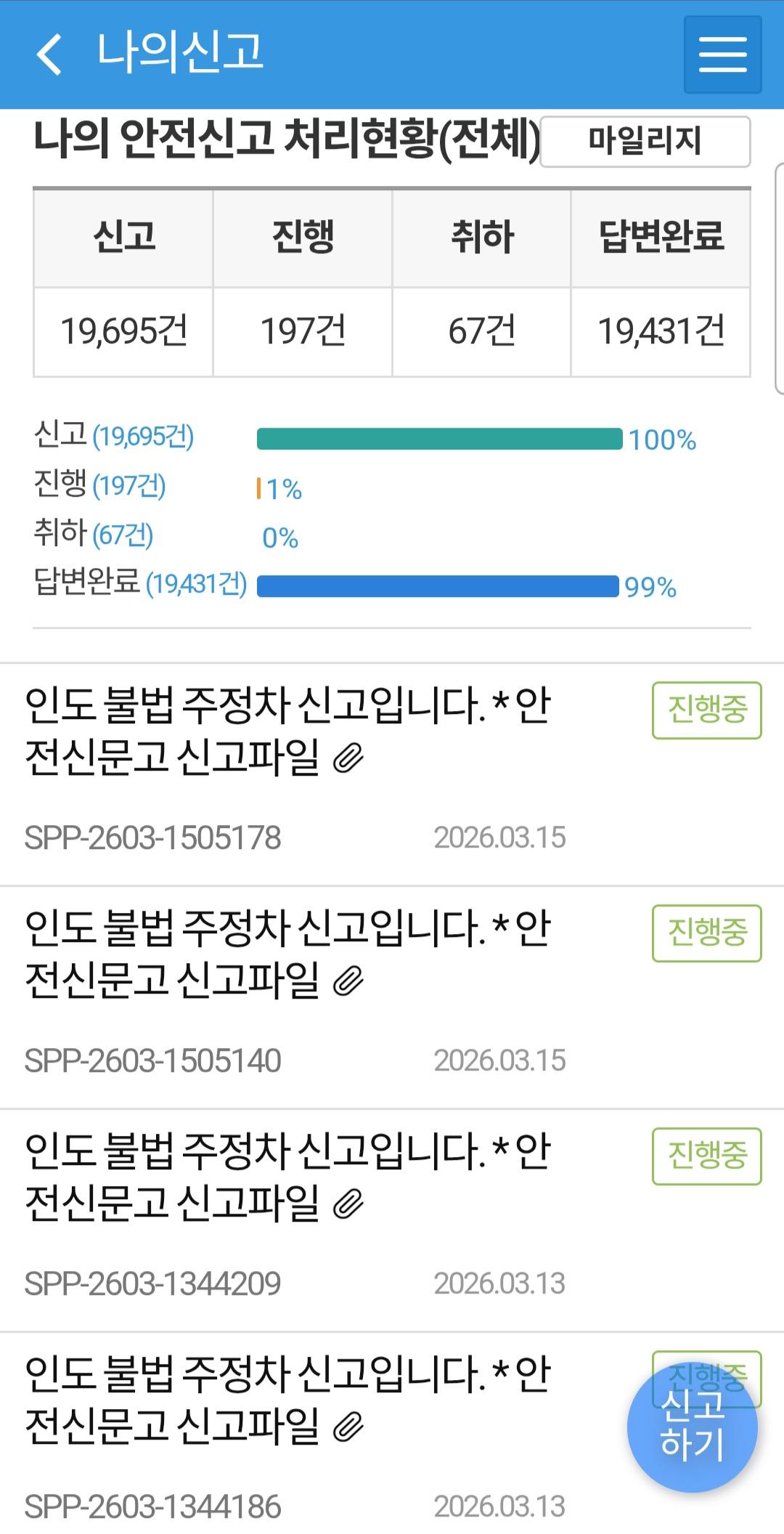Tap the back arrow in header
This screenshot has width=784, height=1534.
(49, 54)
